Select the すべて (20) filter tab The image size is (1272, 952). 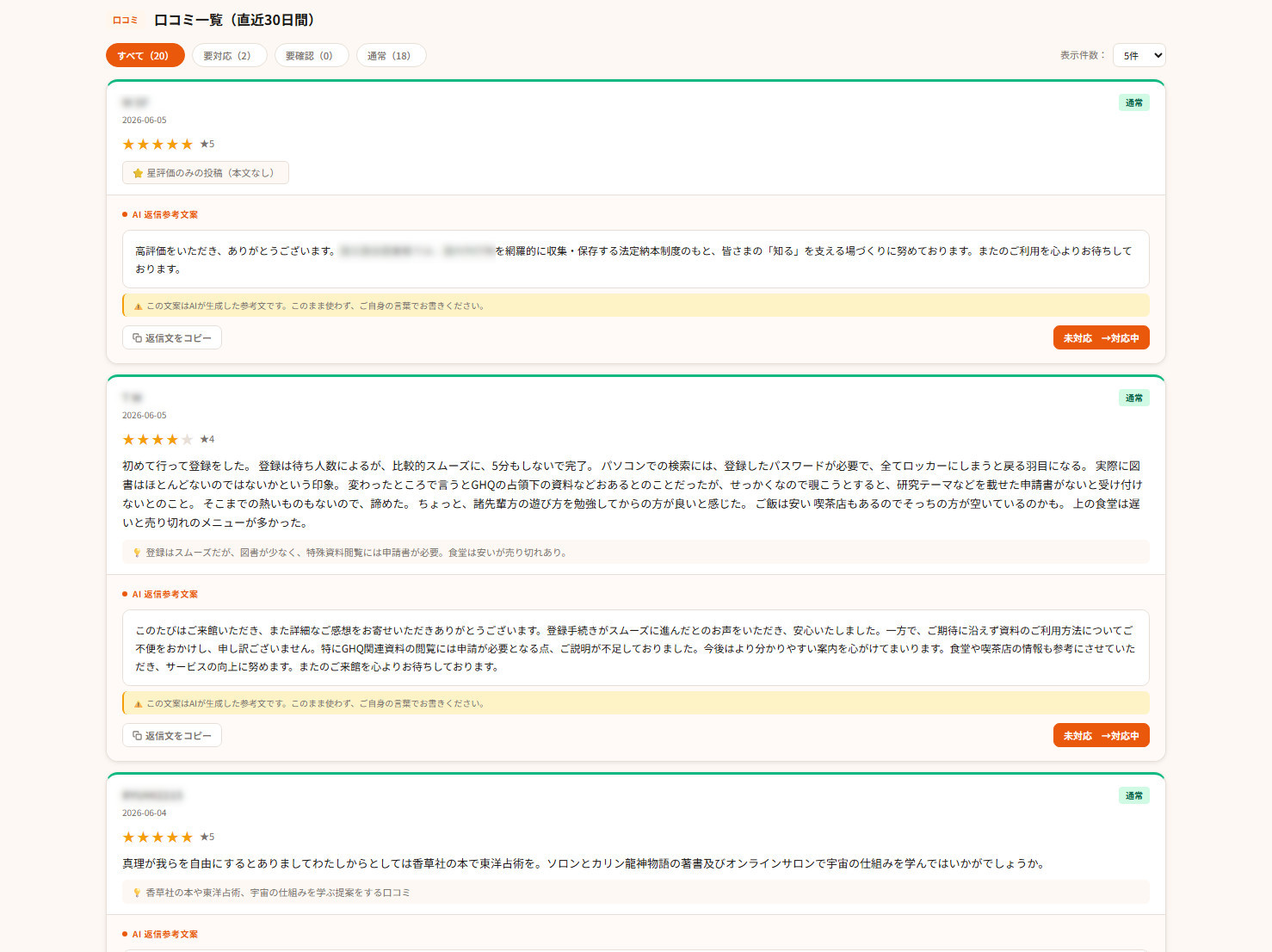[x=145, y=55]
